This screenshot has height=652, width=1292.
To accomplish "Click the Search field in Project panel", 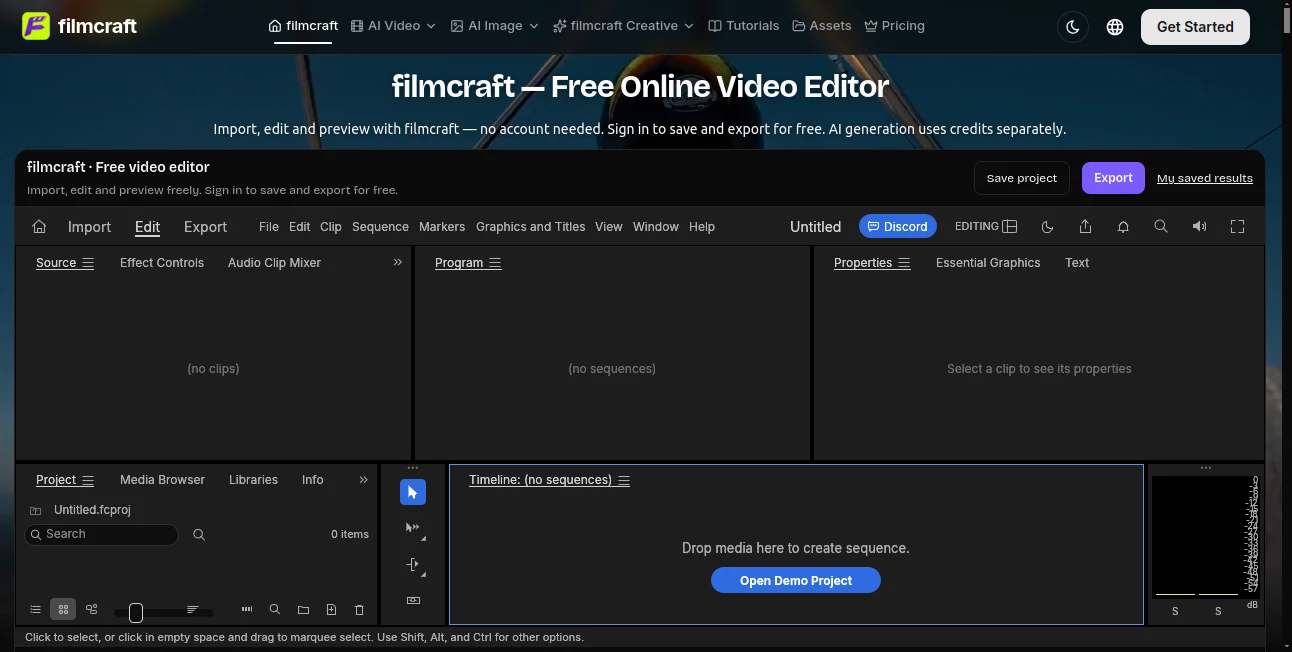I will (x=101, y=535).
